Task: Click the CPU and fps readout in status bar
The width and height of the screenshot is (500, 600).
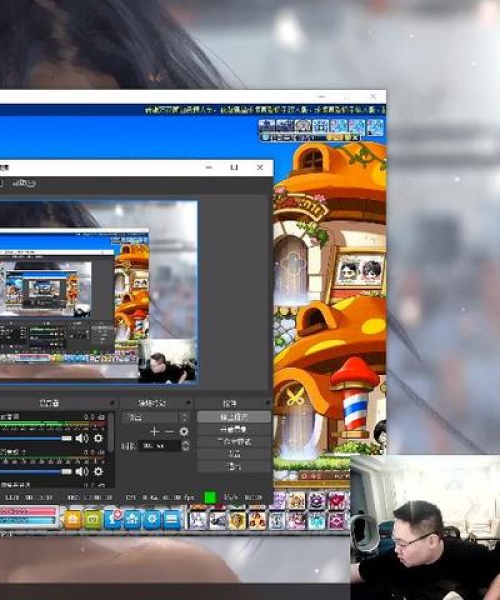Action: [x=160, y=497]
